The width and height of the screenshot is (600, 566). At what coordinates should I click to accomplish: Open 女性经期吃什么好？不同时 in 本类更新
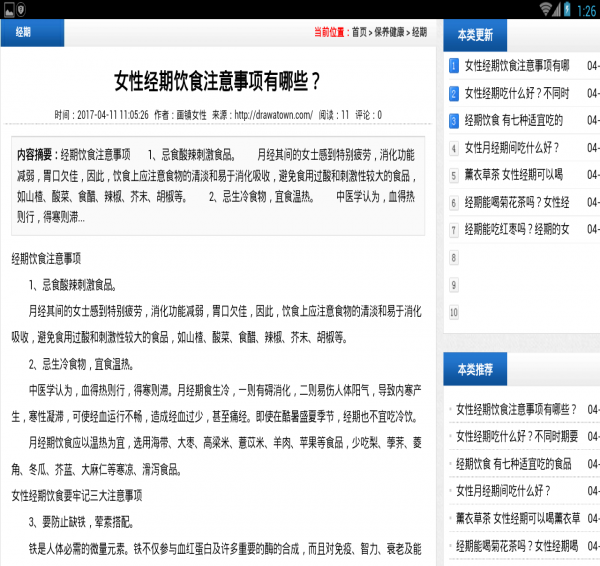click(x=517, y=93)
